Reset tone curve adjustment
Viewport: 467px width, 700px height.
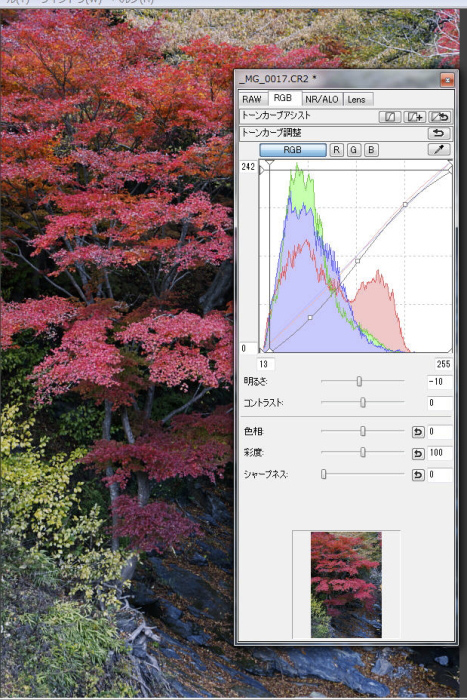[x=439, y=133]
